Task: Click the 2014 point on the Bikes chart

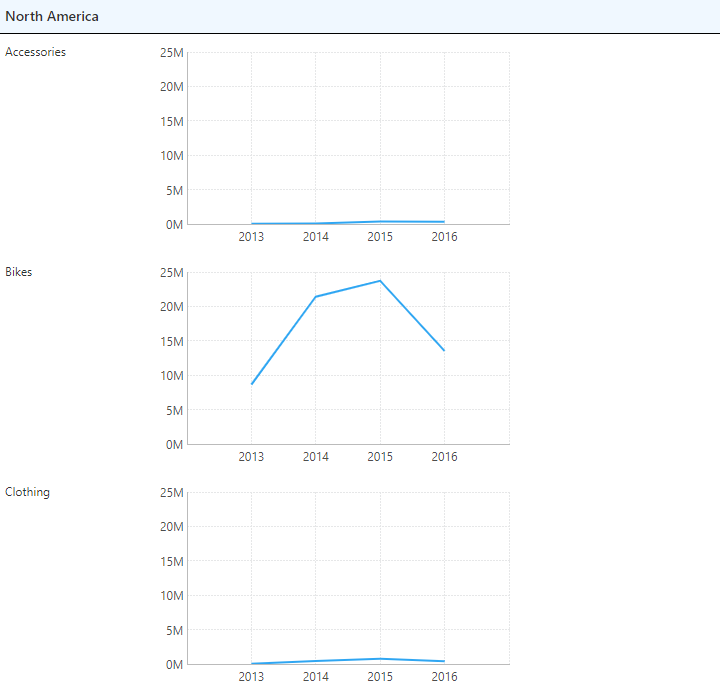Action: (315, 297)
